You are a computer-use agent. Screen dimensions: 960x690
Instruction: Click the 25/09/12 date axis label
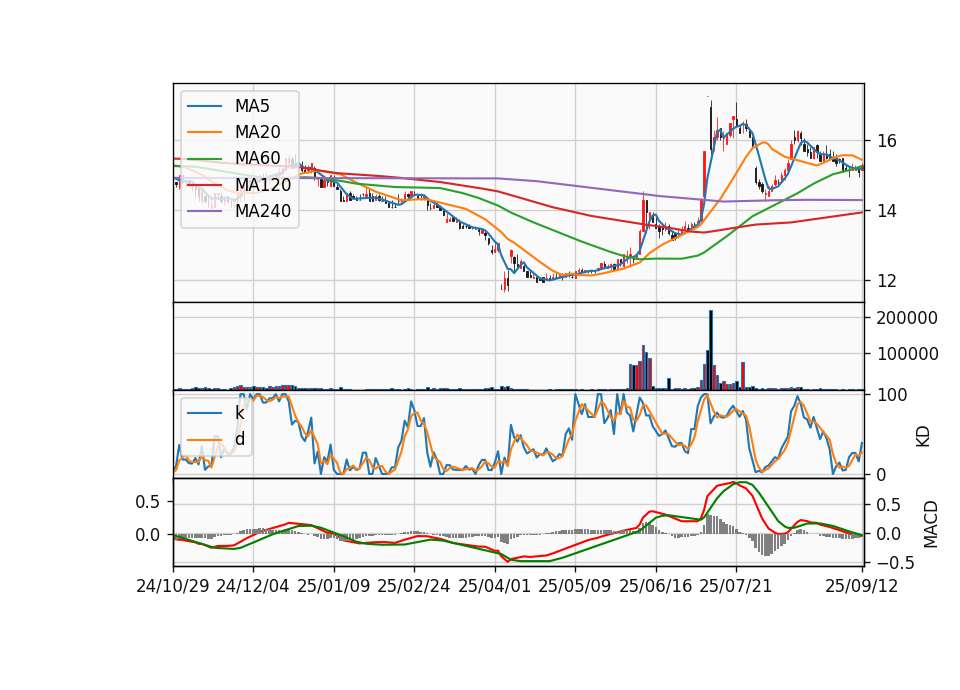coord(862,586)
